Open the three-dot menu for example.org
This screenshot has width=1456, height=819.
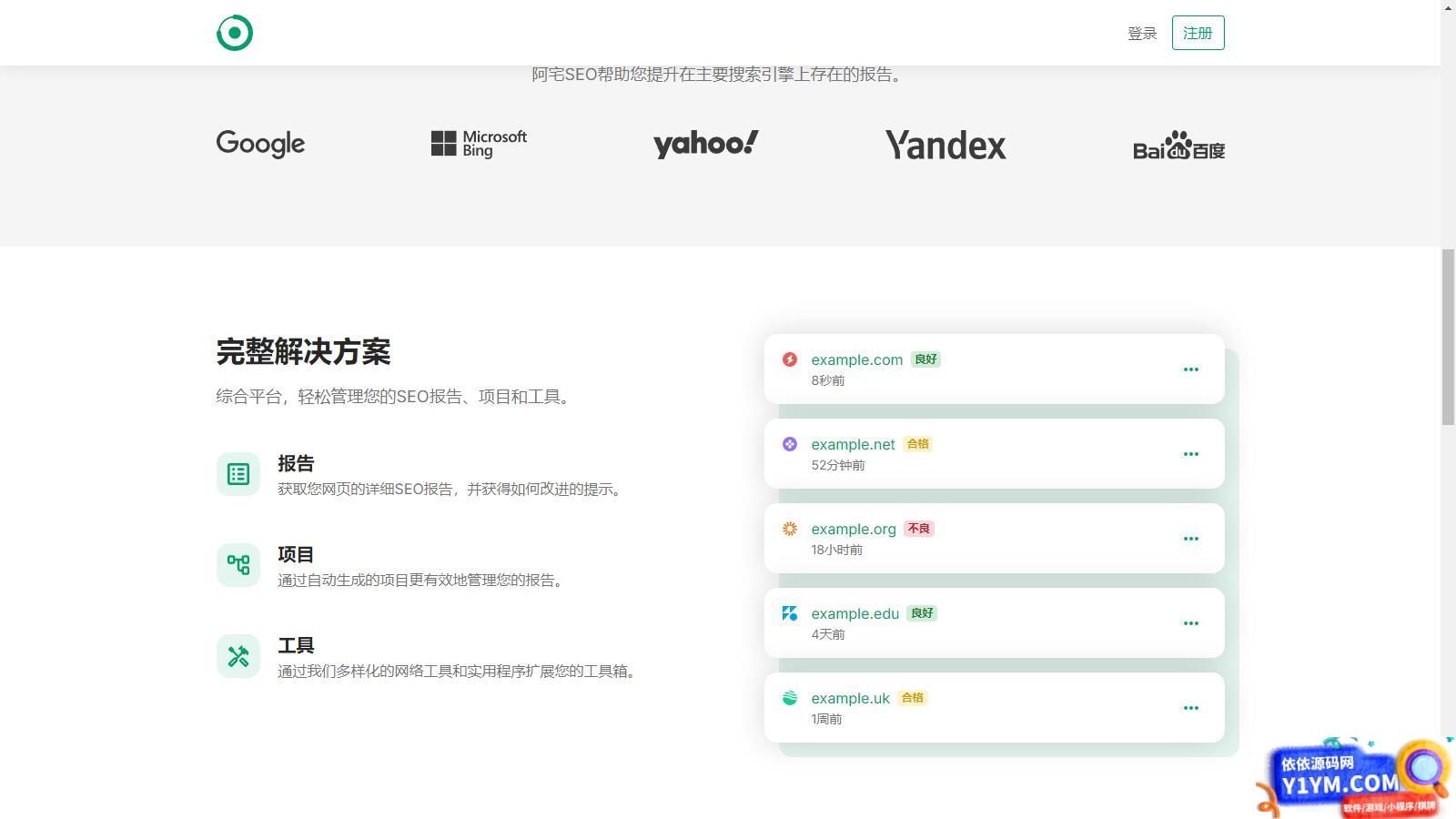click(x=1190, y=539)
